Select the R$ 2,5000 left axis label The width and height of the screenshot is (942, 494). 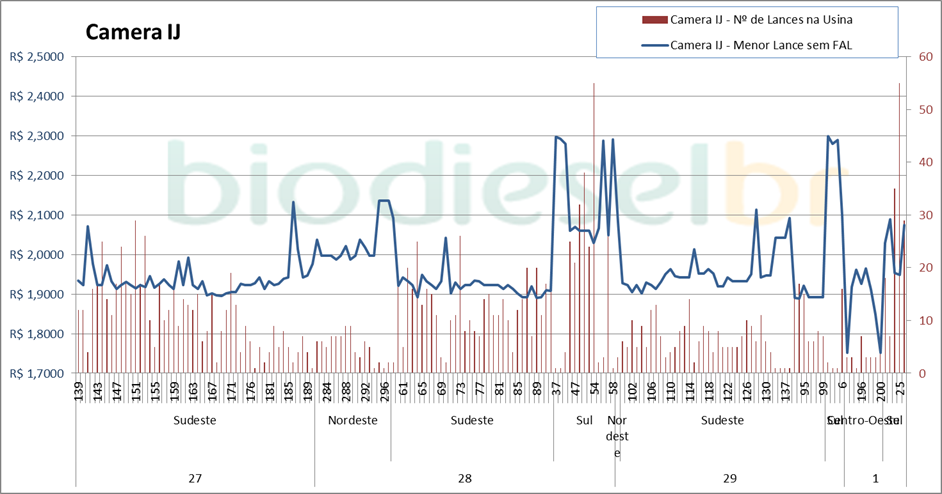tap(36, 57)
